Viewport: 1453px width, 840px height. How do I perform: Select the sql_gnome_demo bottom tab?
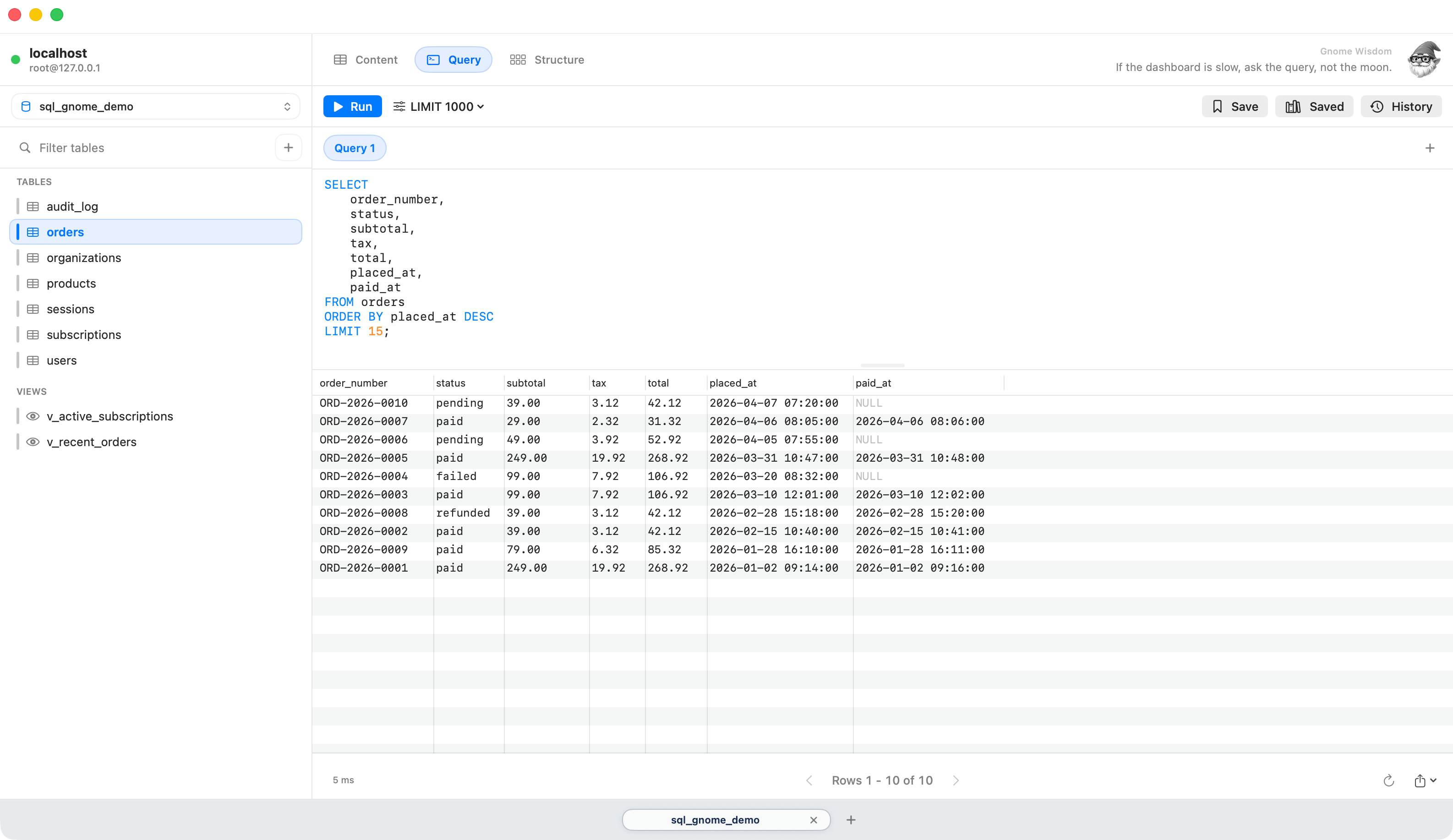(715, 820)
